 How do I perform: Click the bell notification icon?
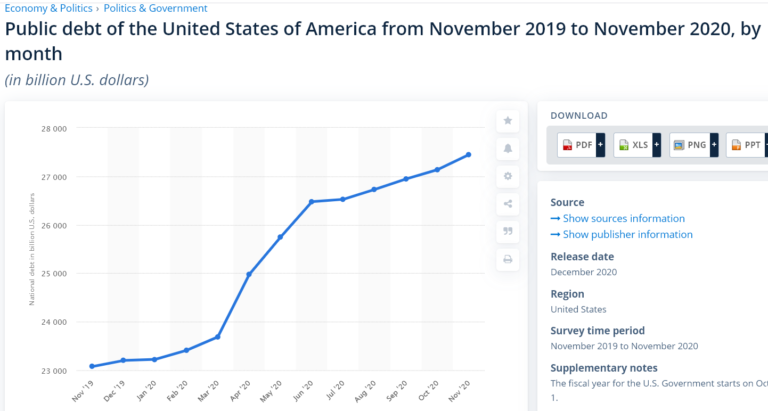pos(508,148)
